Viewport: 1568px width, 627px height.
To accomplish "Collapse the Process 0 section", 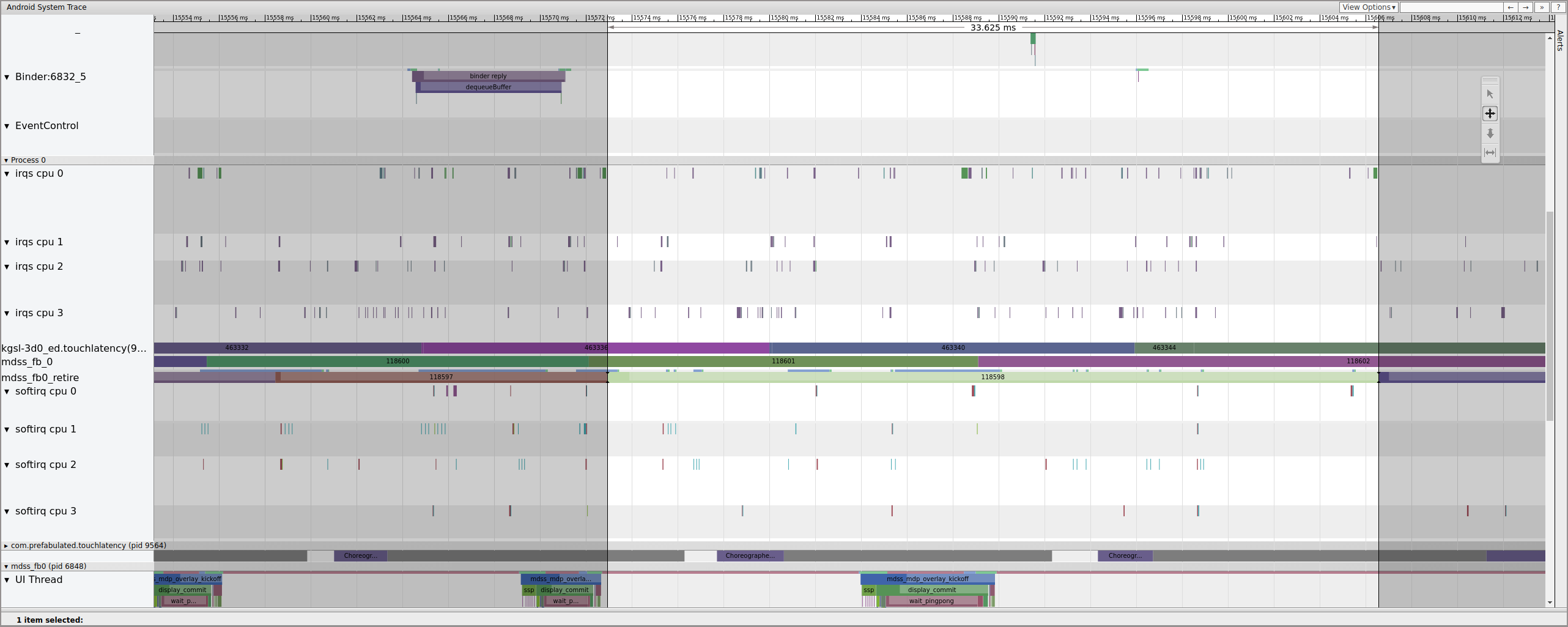I will [6, 160].
